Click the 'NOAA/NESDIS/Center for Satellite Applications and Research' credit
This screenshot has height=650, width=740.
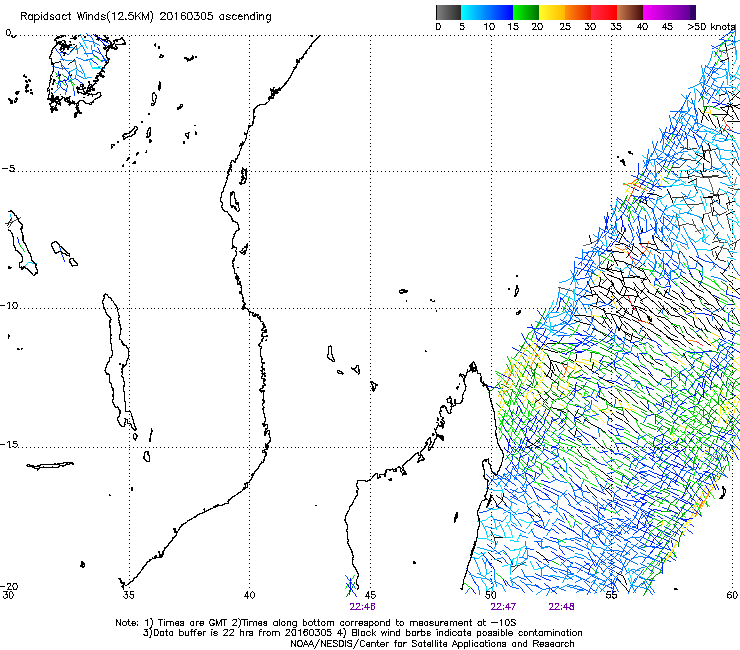pos(432,644)
